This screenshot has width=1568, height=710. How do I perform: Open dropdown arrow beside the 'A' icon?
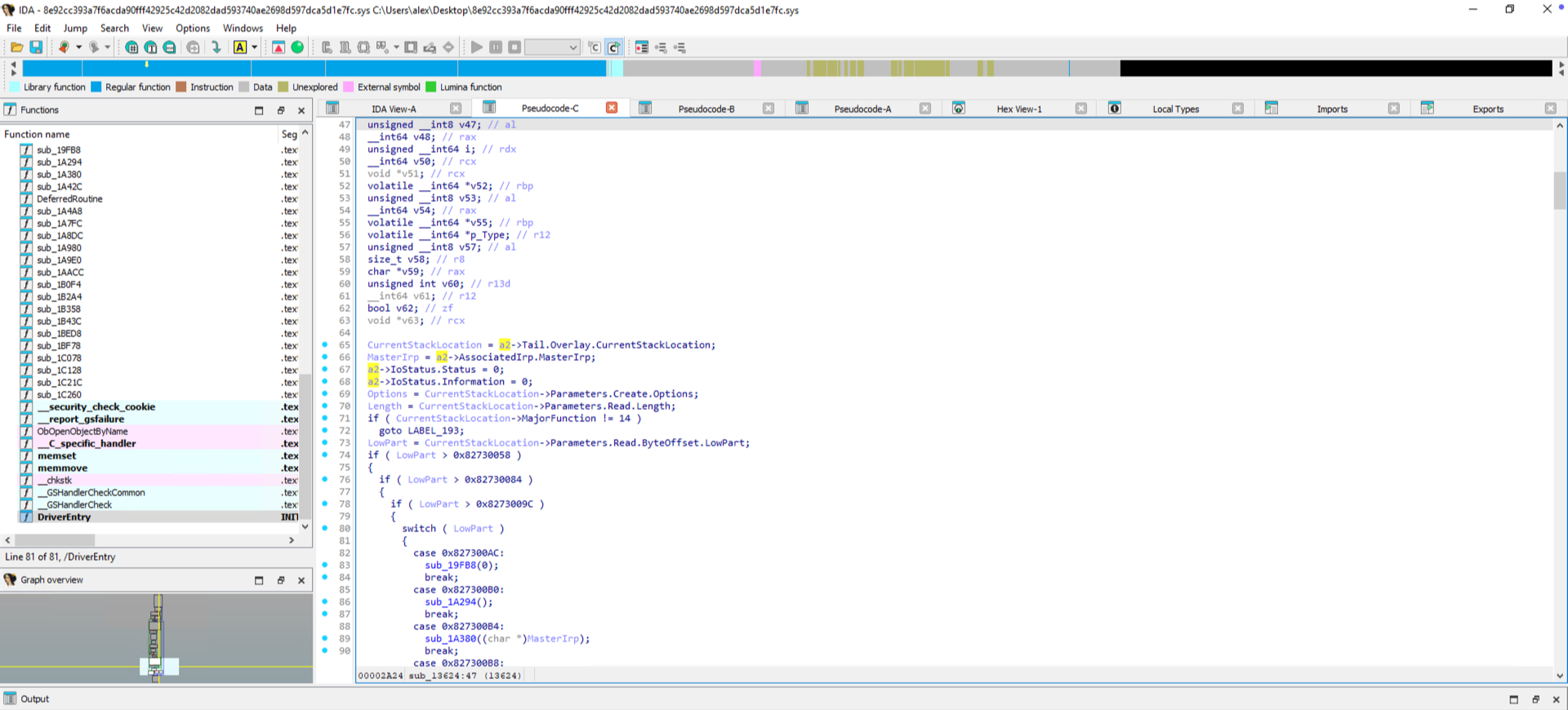[x=254, y=47]
